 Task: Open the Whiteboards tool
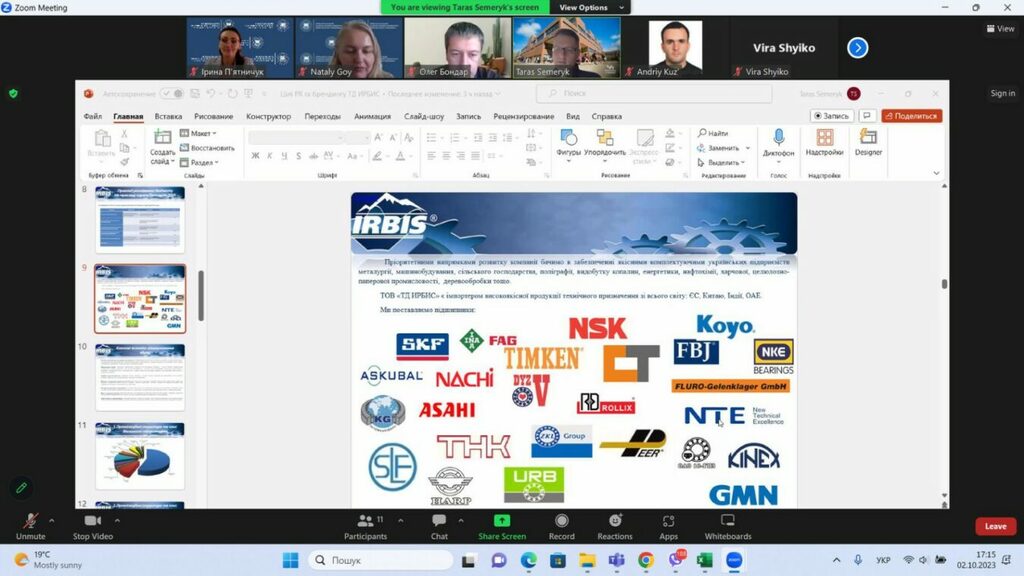point(728,522)
